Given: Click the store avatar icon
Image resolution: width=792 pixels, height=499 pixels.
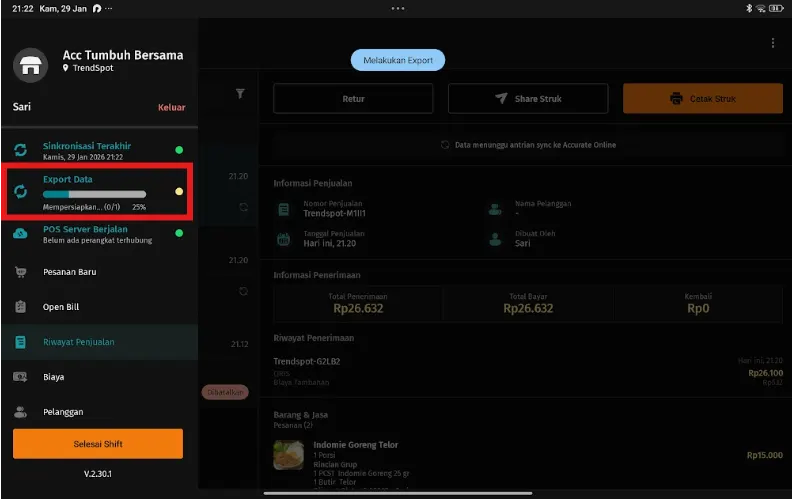Looking at the screenshot, I should (31, 62).
